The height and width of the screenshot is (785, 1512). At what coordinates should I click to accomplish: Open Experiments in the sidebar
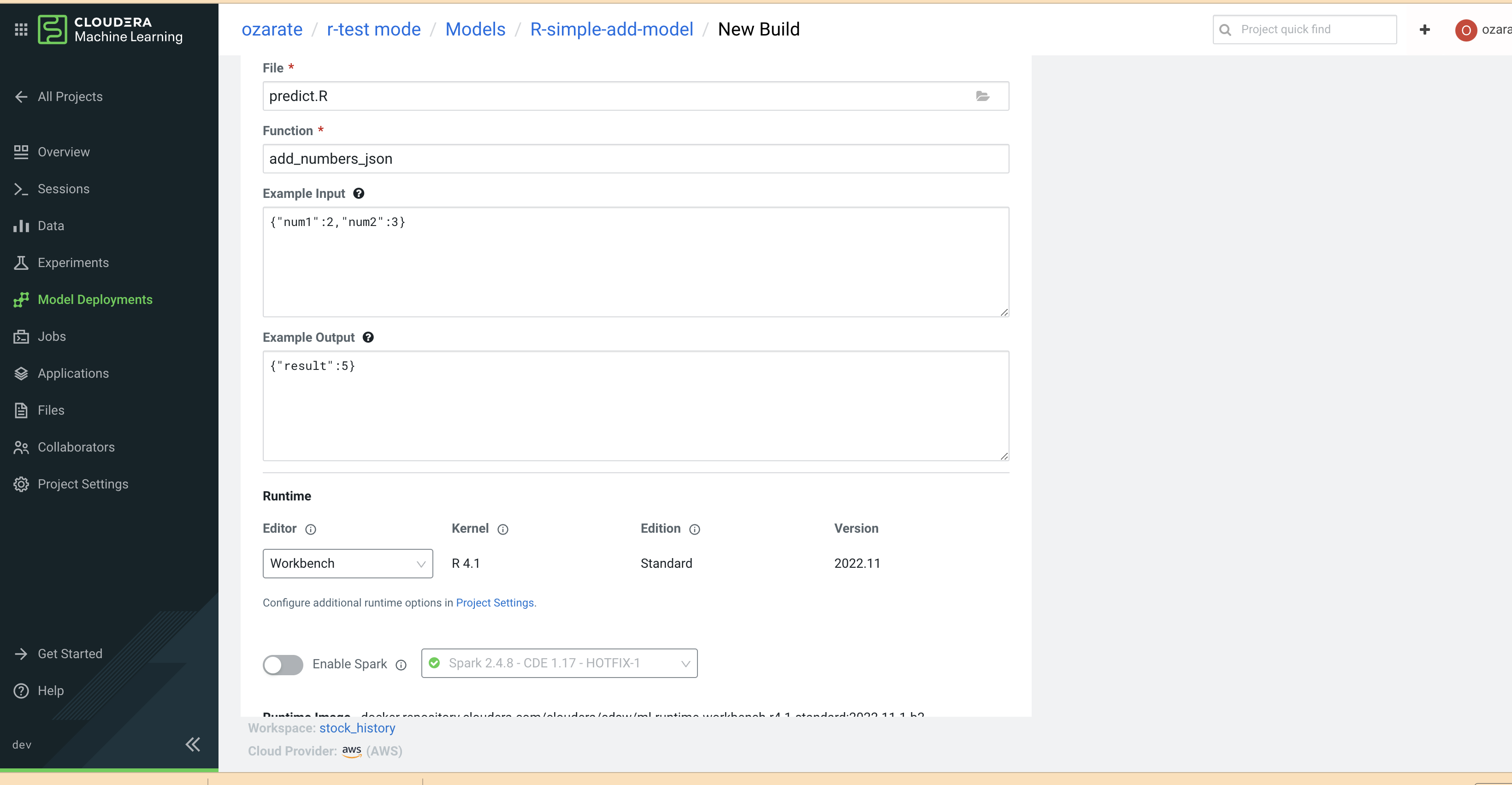73,262
